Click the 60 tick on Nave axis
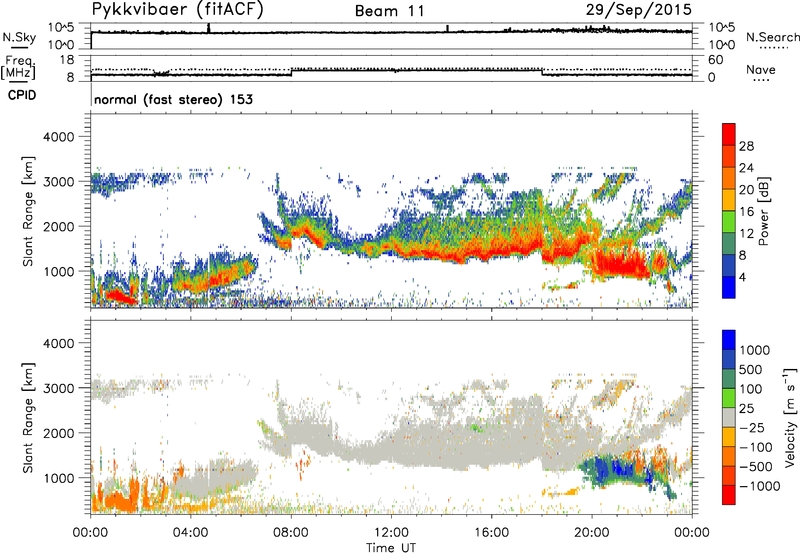The width and height of the screenshot is (800, 554). click(716, 60)
